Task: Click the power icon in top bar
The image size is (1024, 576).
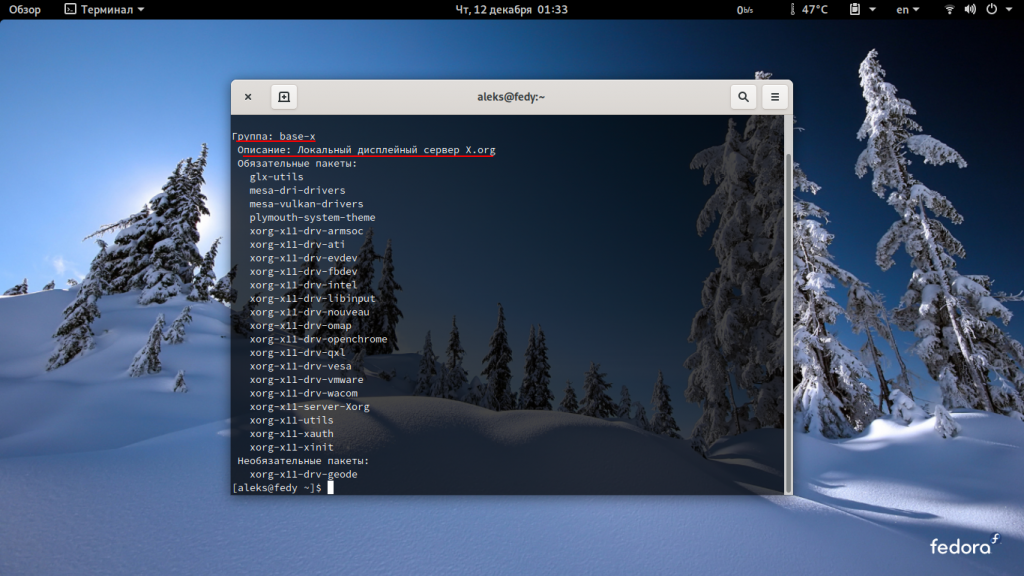Action: 991,10
